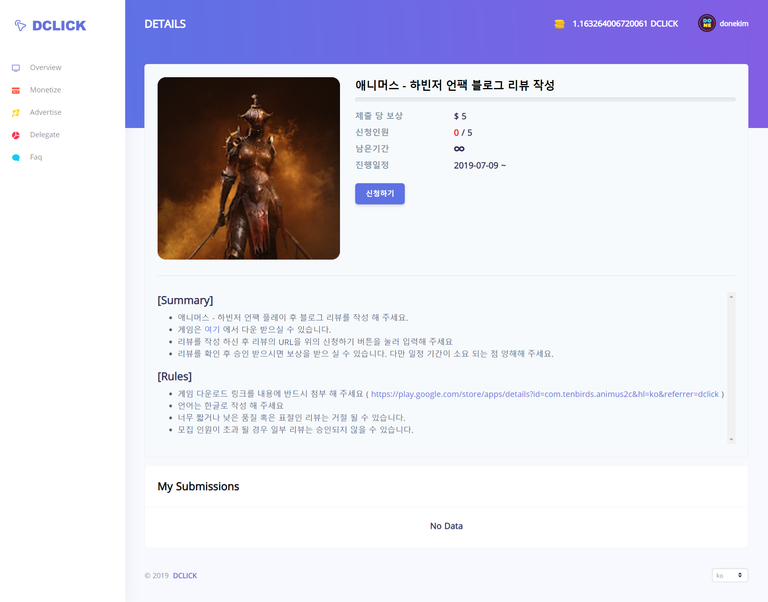Click the description scrollbar down arrow

tap(731, 439)
